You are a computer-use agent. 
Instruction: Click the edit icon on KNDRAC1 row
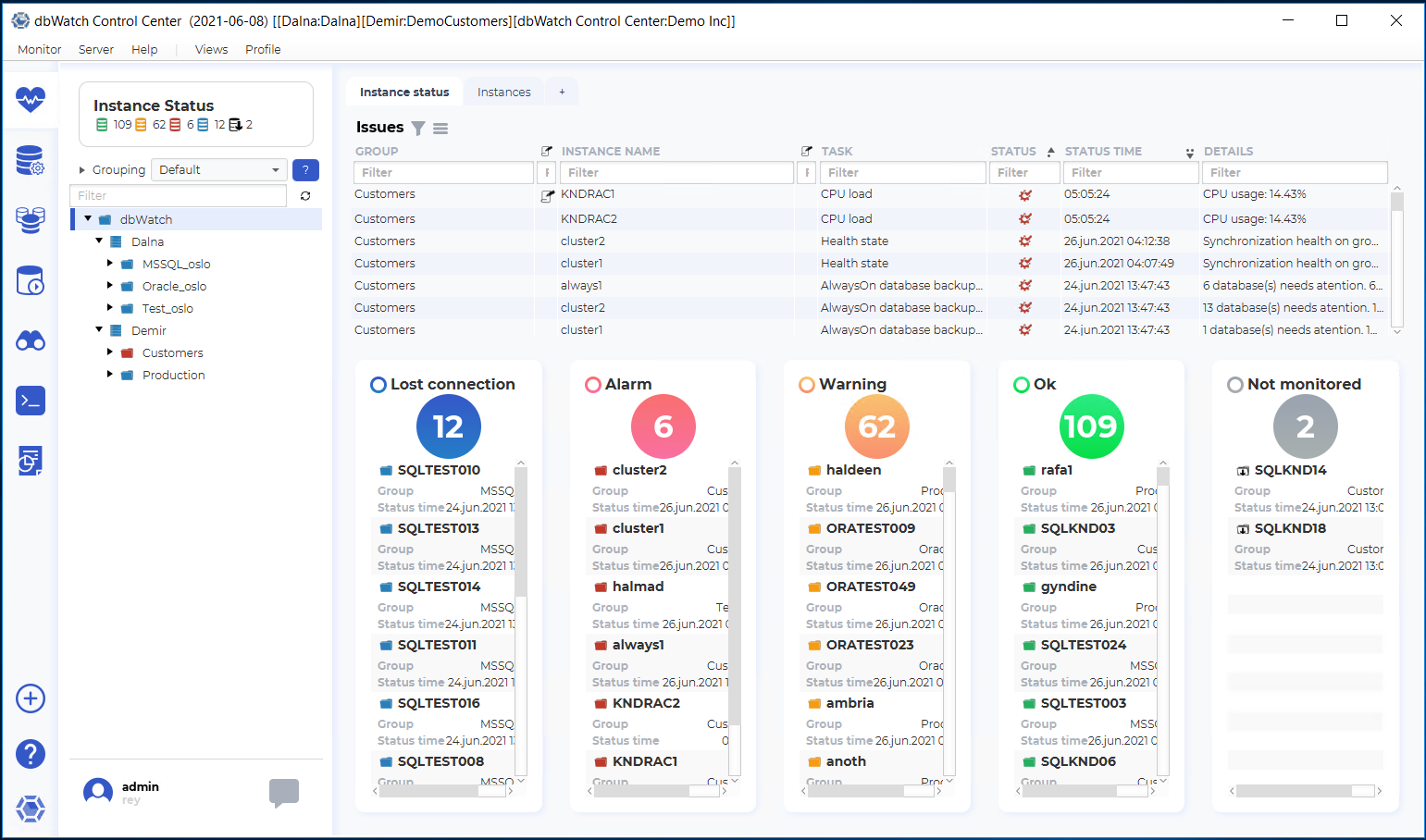(x=547, y=195)
